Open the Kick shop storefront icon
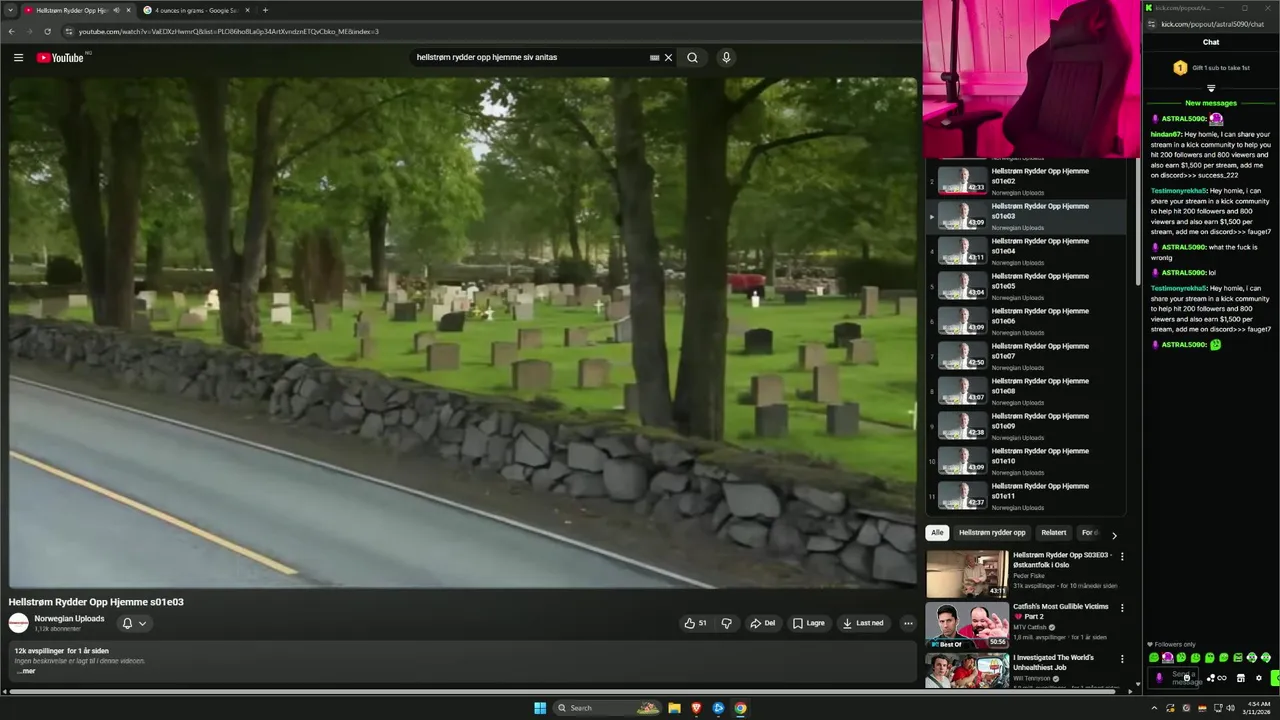 tap(1241, 678)
